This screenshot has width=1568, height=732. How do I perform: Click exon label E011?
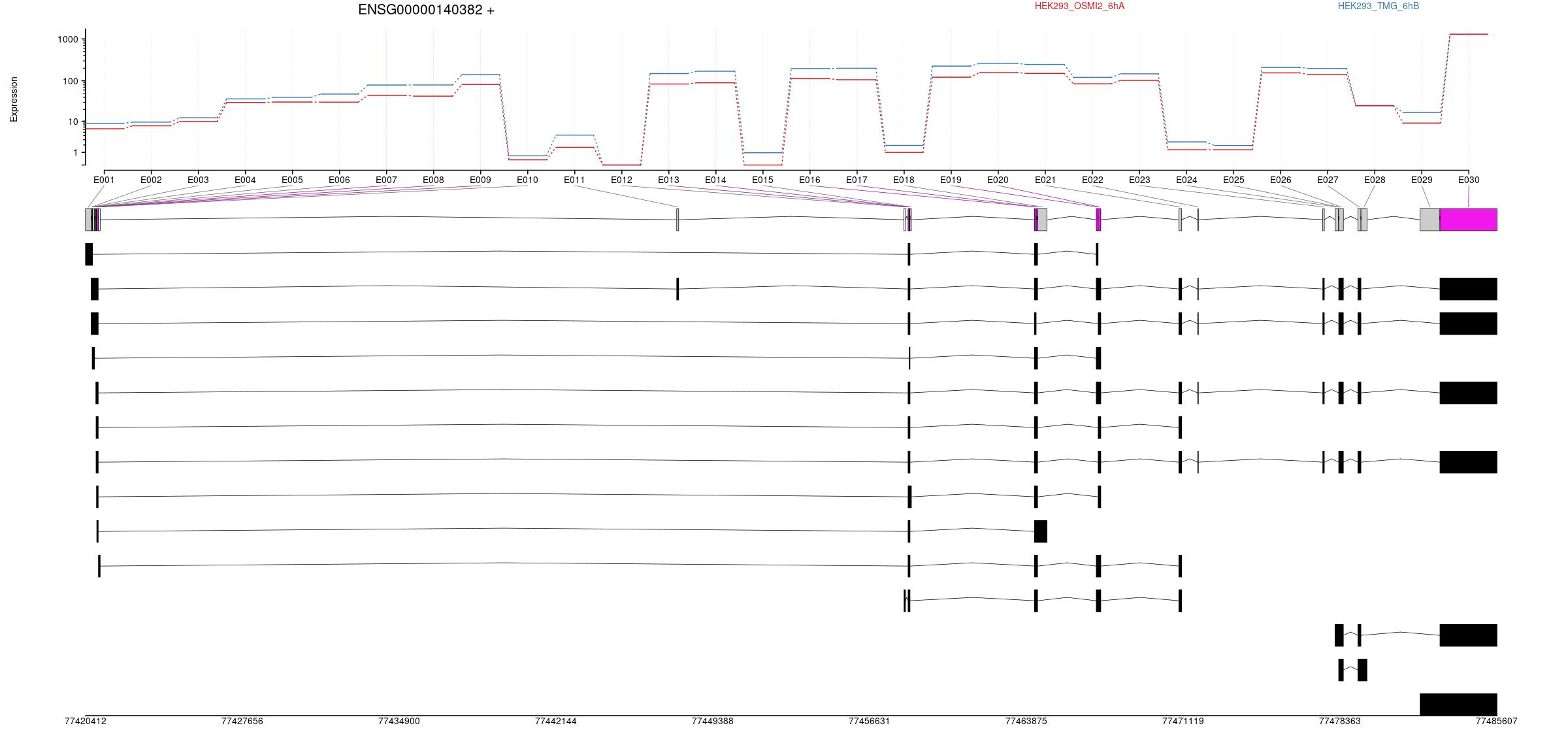click(x=574, y=180)
